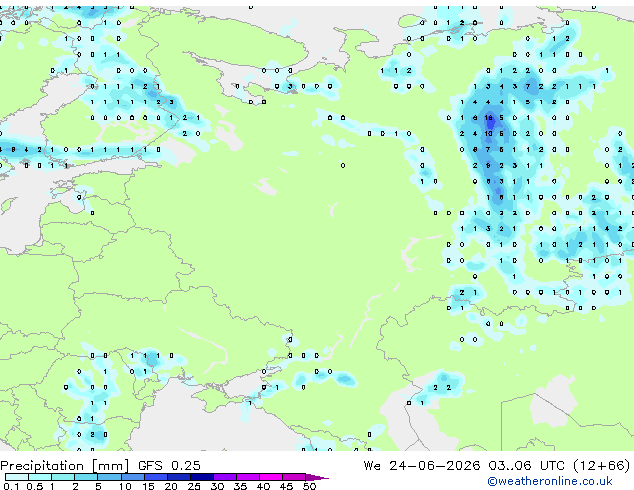Click the 0.5–1 mm legend swatch
Viewport: 634px width, 490px height.
(40, 477)
